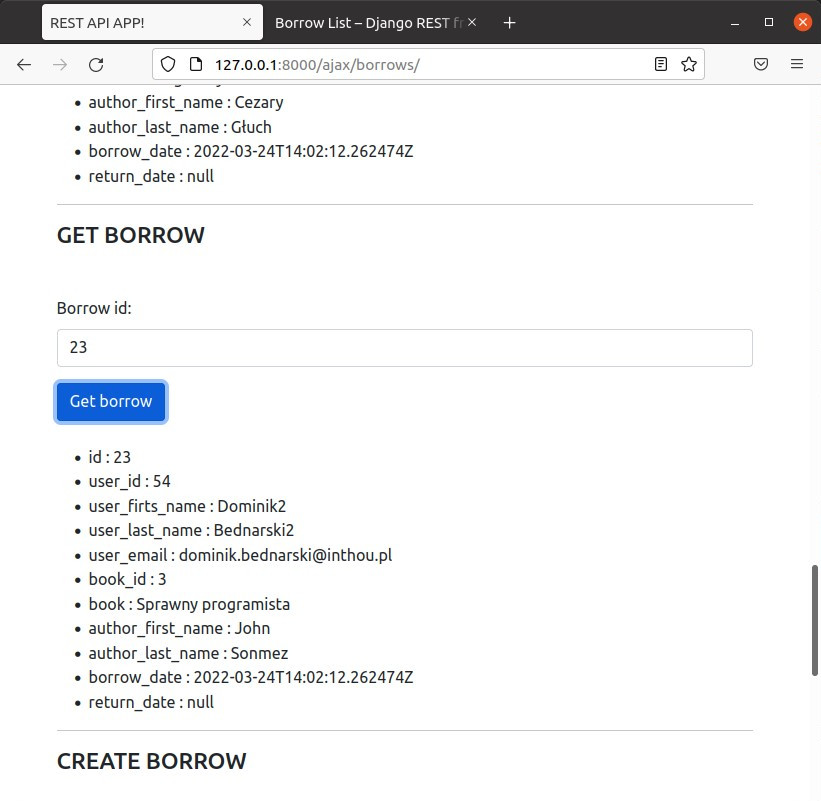Go back to the previous page
The height and width of the screenshot is (801, 821).
click(24, 64)
